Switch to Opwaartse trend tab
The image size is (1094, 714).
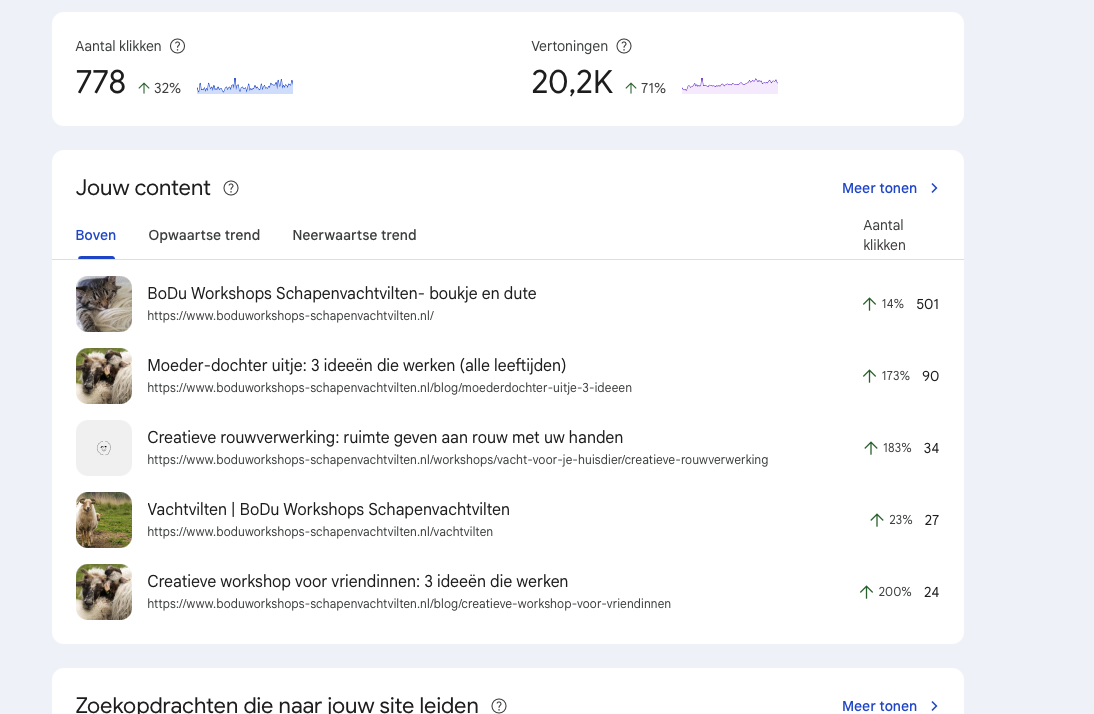pyautogui.click(x=204, y=235)
